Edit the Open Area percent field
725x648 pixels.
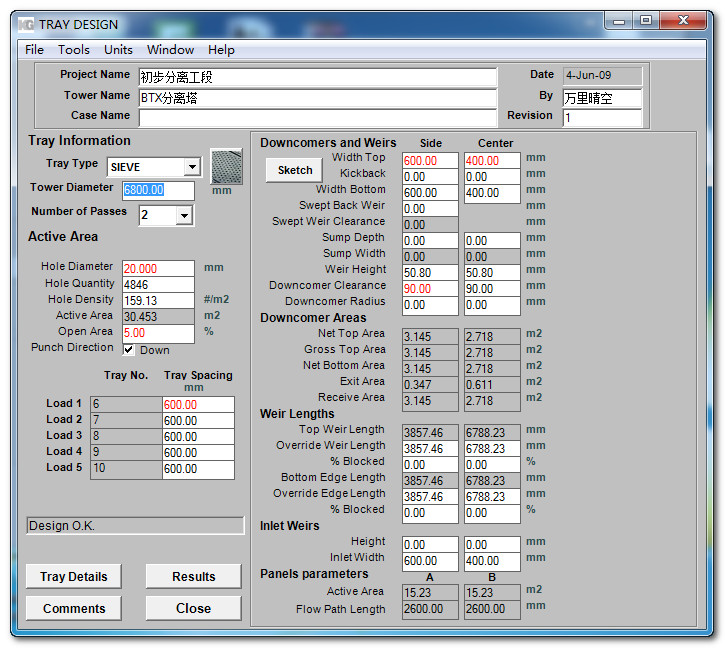[158, 333]
